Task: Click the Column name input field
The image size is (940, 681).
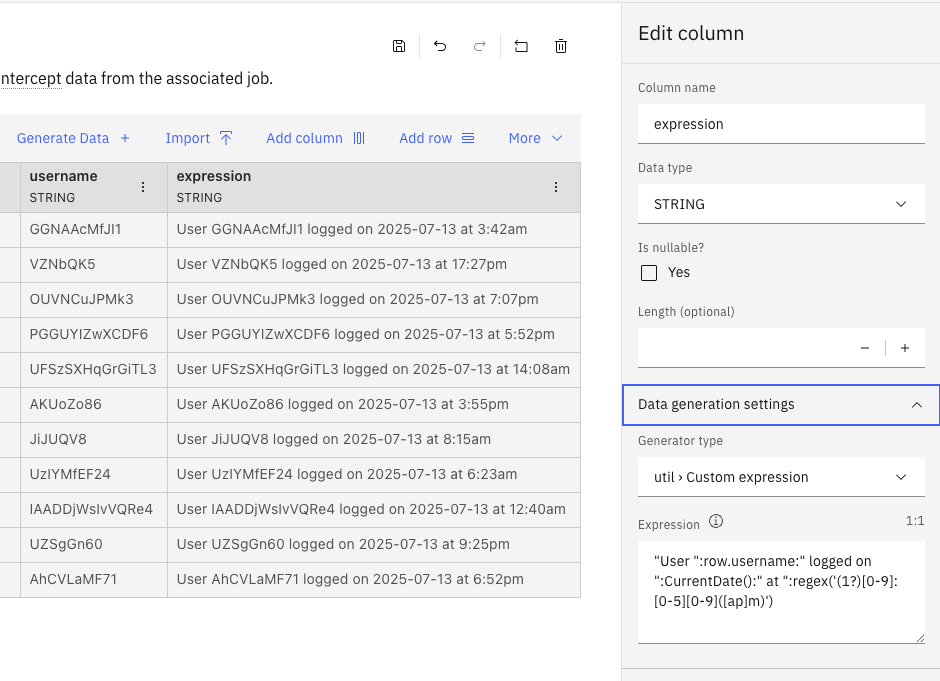Action: 781,124
